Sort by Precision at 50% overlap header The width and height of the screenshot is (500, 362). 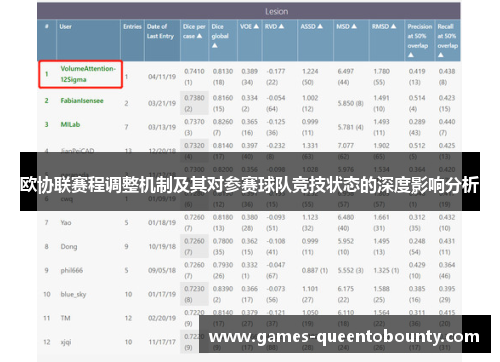[419, 40]
